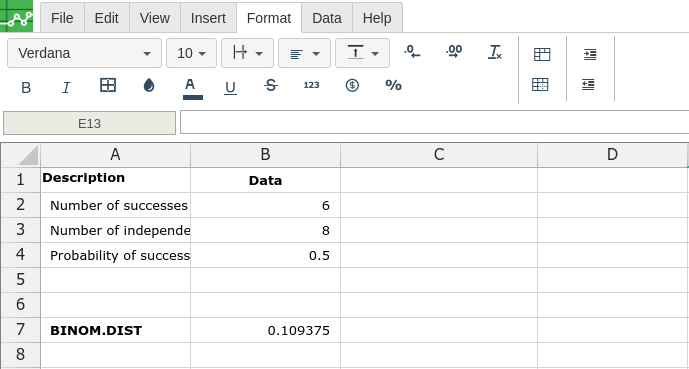The width and height of the screenshot is (689, 369).
Task: Switch to the Insert tab
Action: point(208,18)
